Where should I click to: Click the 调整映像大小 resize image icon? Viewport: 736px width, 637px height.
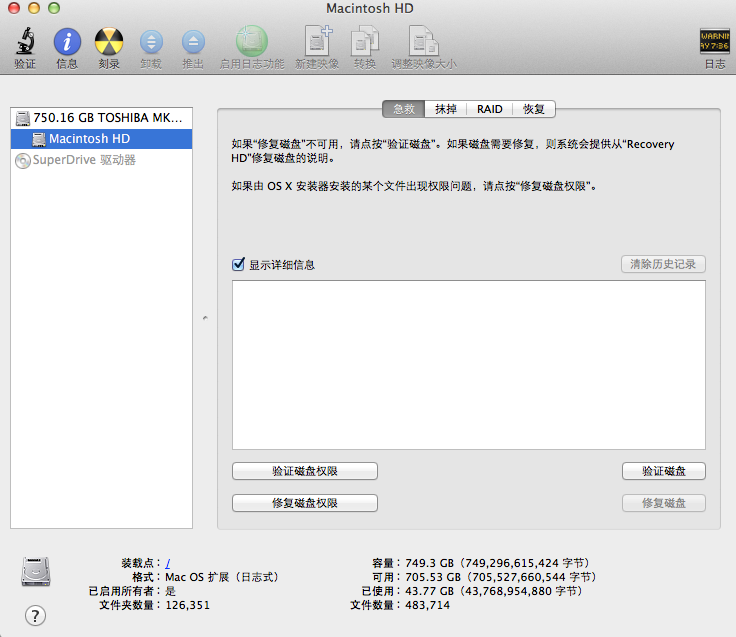423,41
